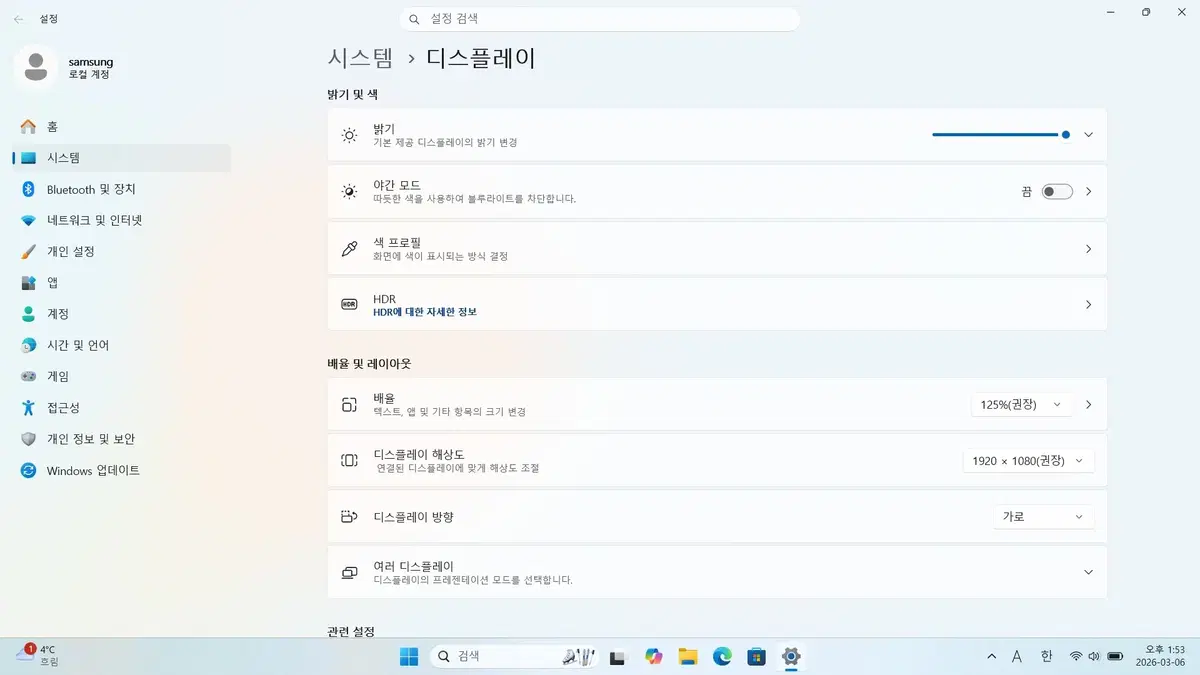Show hidden system tray icons
Viewport: 1200px width, 675px height.
click(992, 656)
